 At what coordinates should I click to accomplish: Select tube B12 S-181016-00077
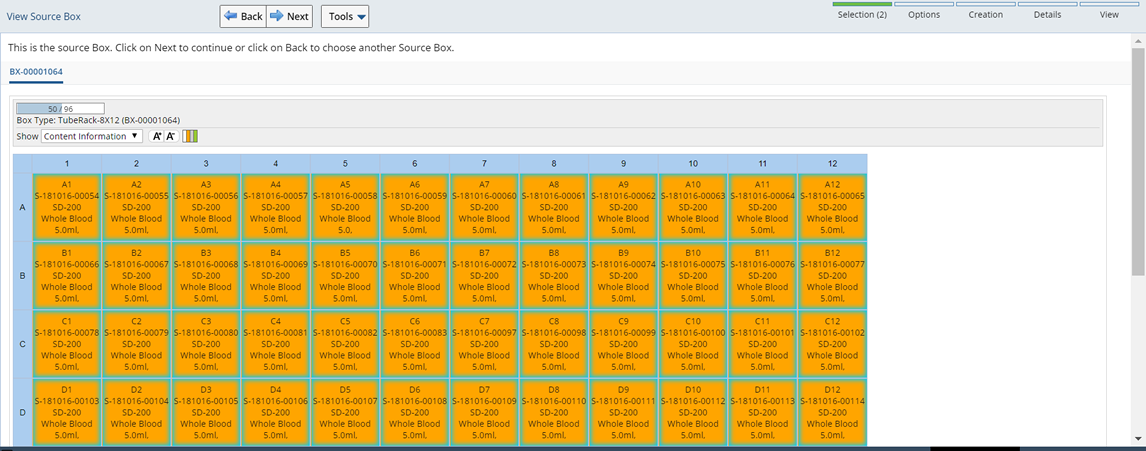click(832, 276)
